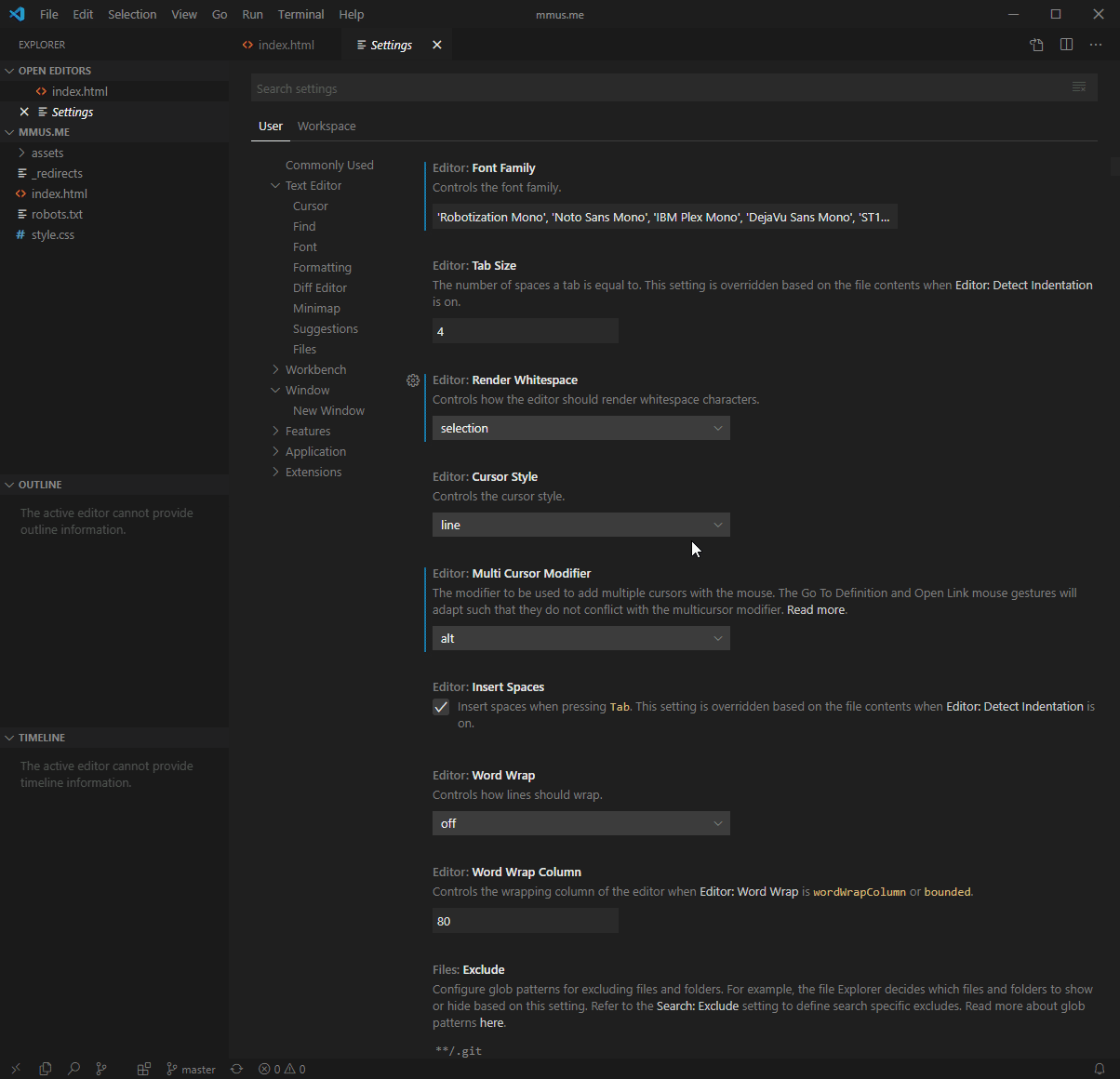Follow Editor: Word Wrap link in Word Wrap Column

(749, 892)
